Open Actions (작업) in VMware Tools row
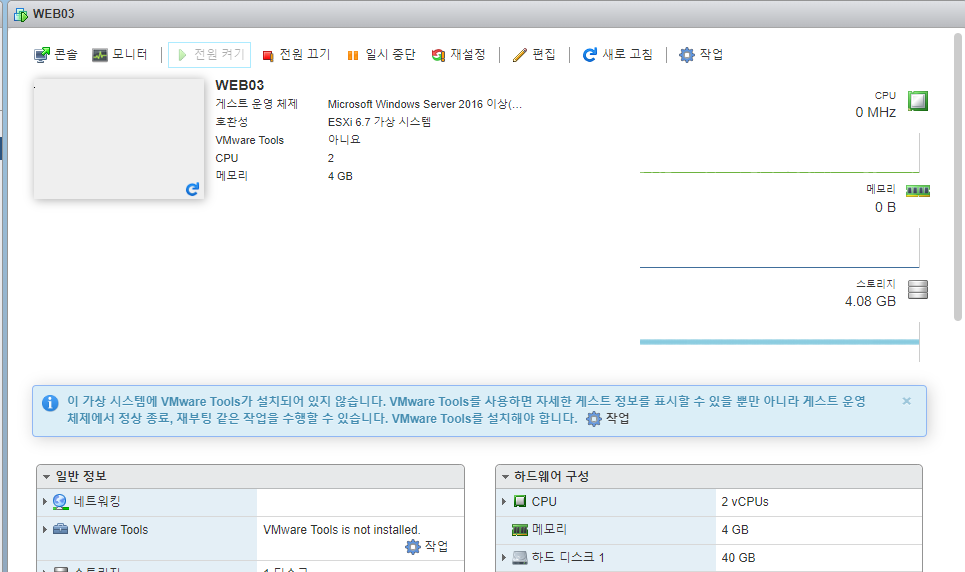 [x=427, y=546]
